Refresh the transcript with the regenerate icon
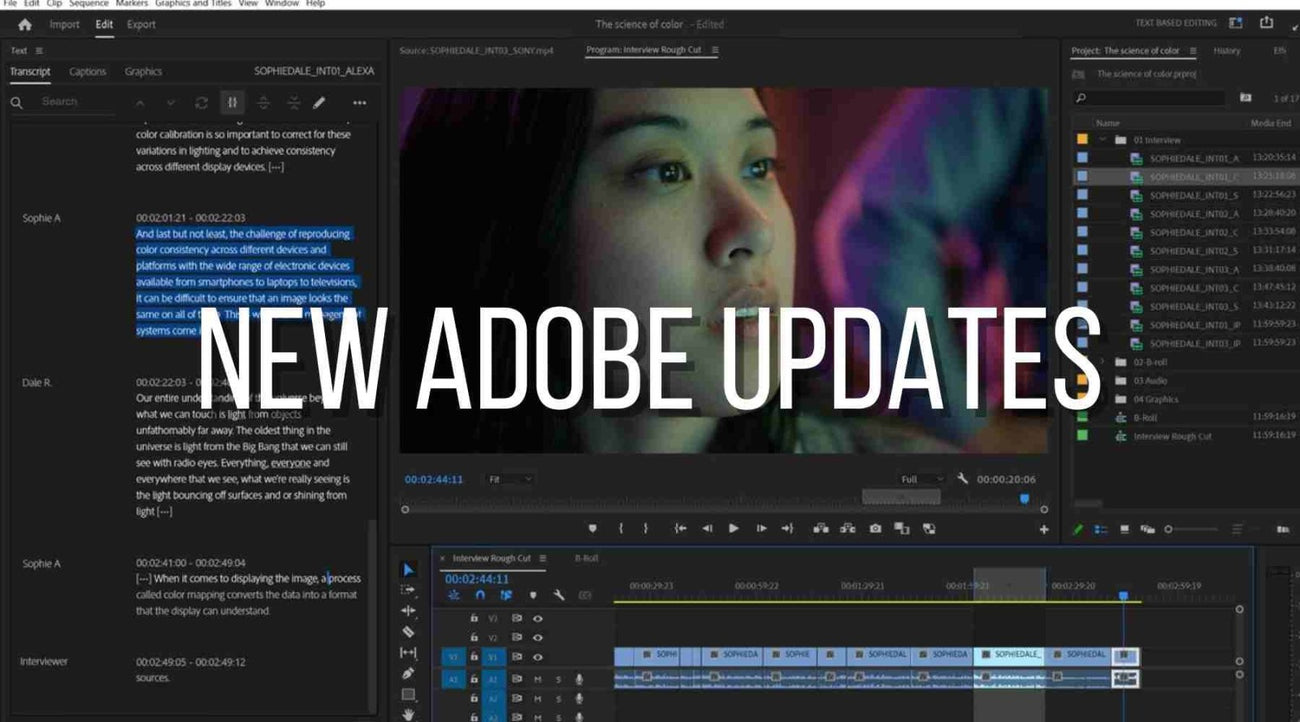1300x722 pixels. coord(200,102)
